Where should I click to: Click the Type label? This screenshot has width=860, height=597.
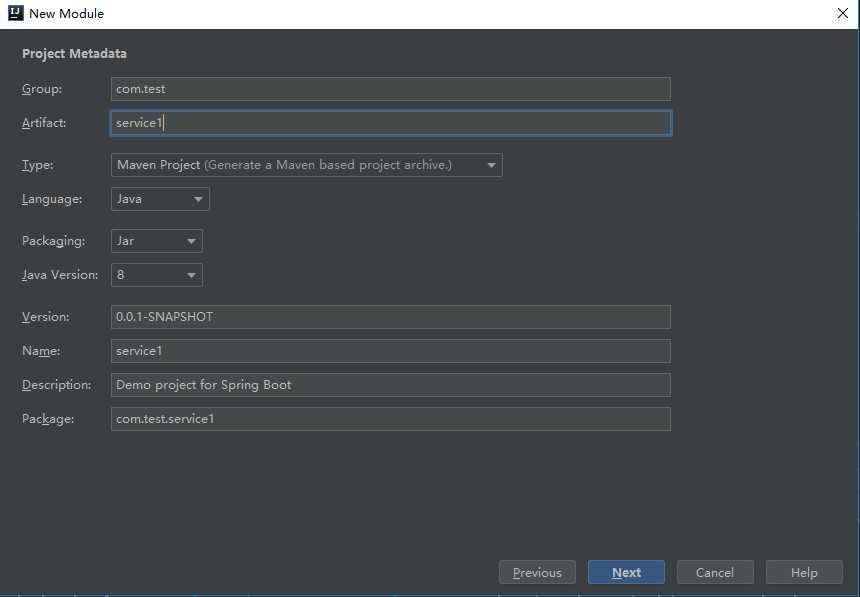(x=38, y=165)
